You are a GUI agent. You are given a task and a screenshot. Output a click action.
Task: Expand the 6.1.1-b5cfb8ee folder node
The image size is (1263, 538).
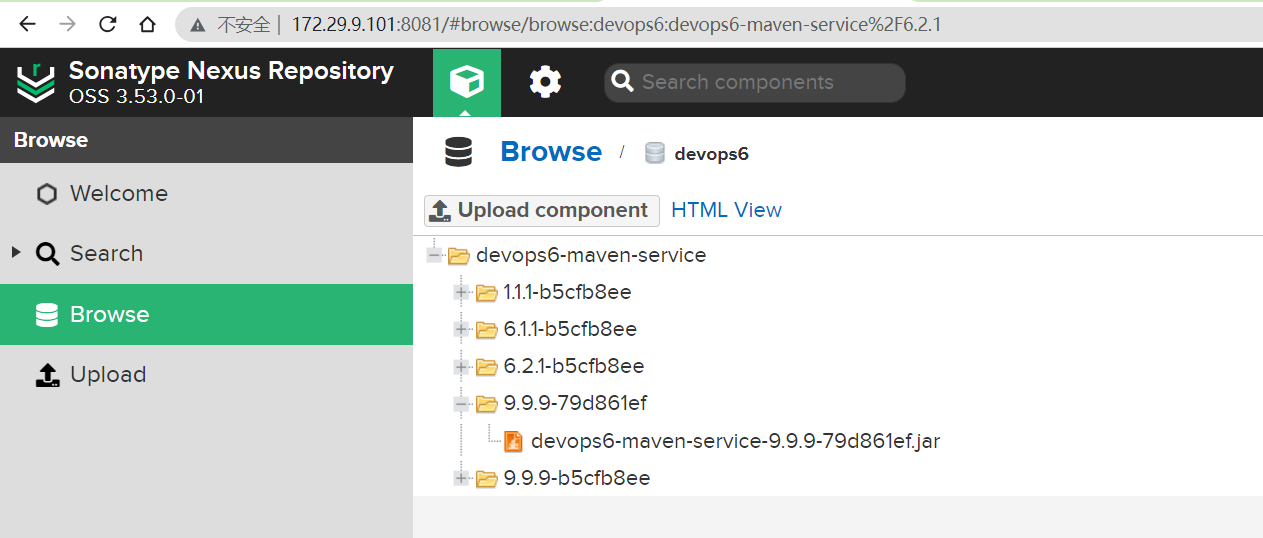(x=461, y=329)
